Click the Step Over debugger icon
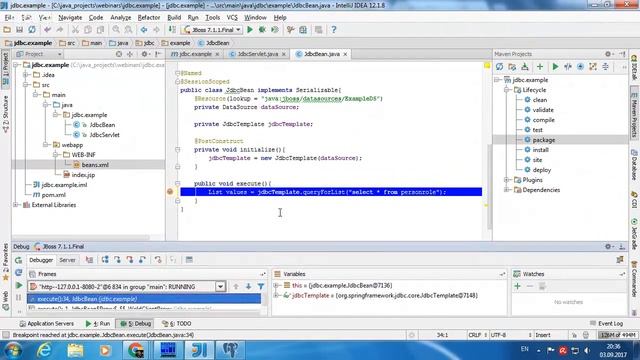The width and height of the screenshot is (640, 360). pos(105,260)
